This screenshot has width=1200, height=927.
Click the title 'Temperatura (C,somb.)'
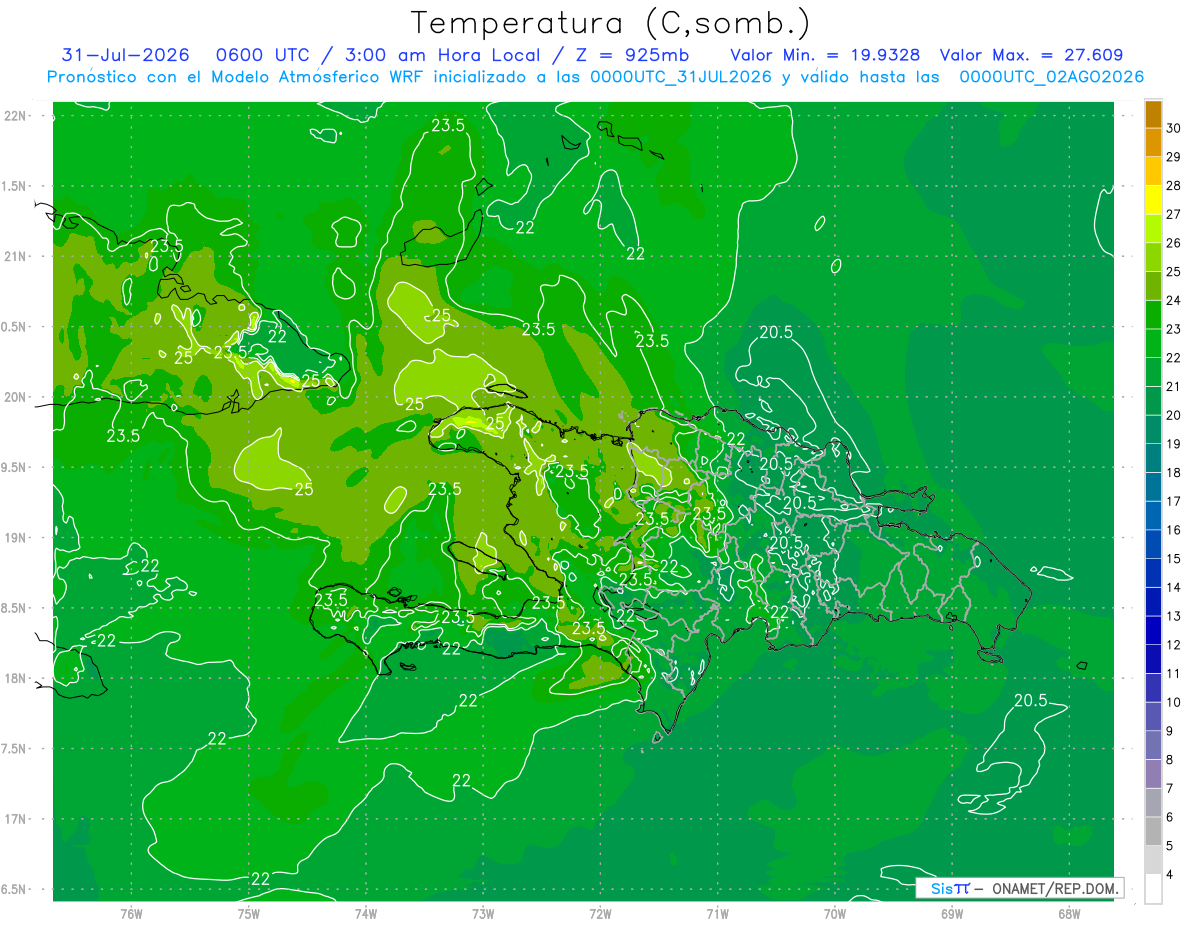pos(611,23)
